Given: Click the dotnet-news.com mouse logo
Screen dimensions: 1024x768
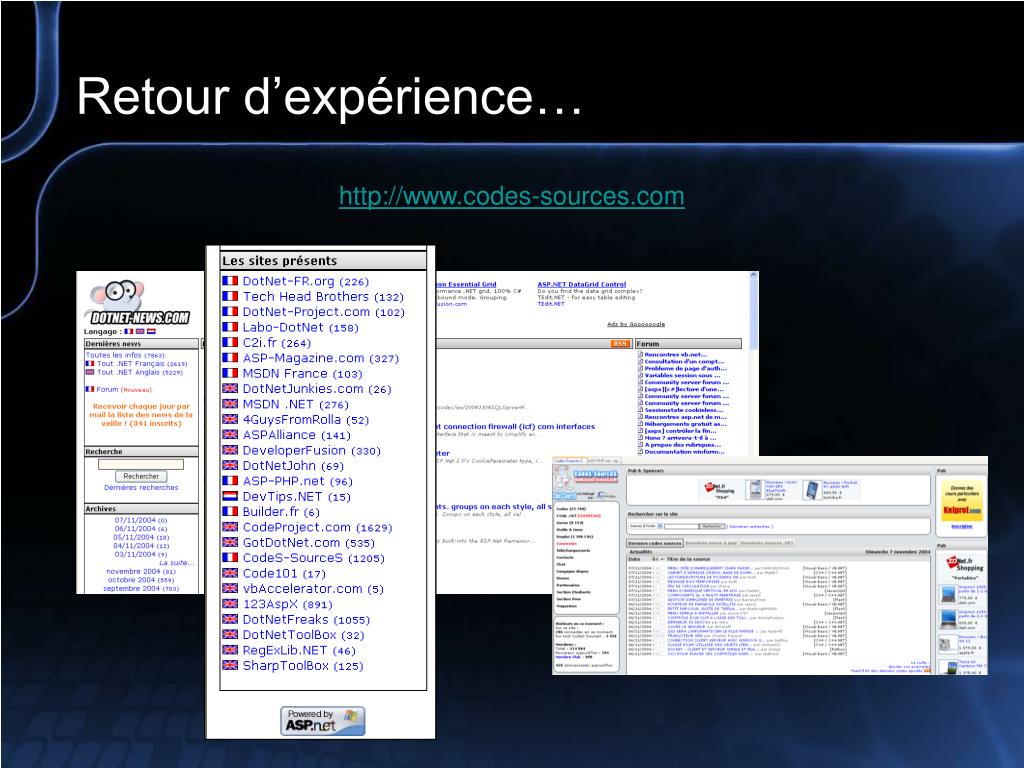Looking at the screenshot, I should (x=138, y=302).
